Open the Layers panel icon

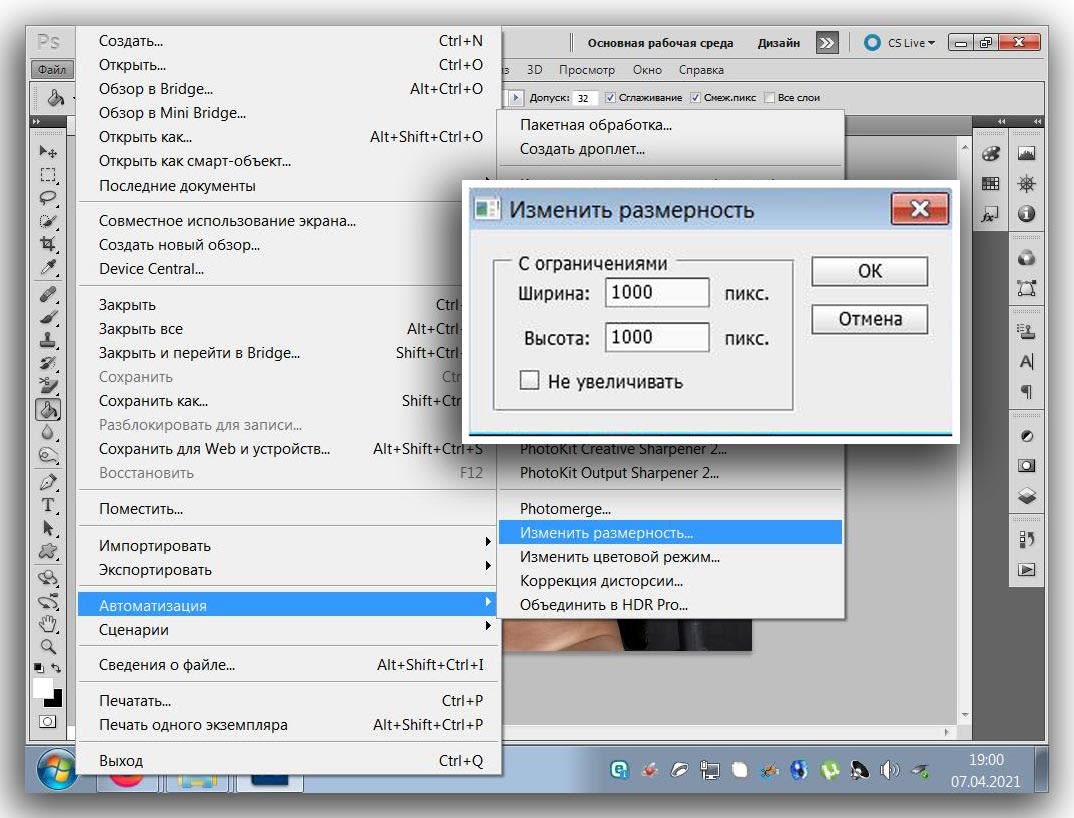coord(1026,495)
